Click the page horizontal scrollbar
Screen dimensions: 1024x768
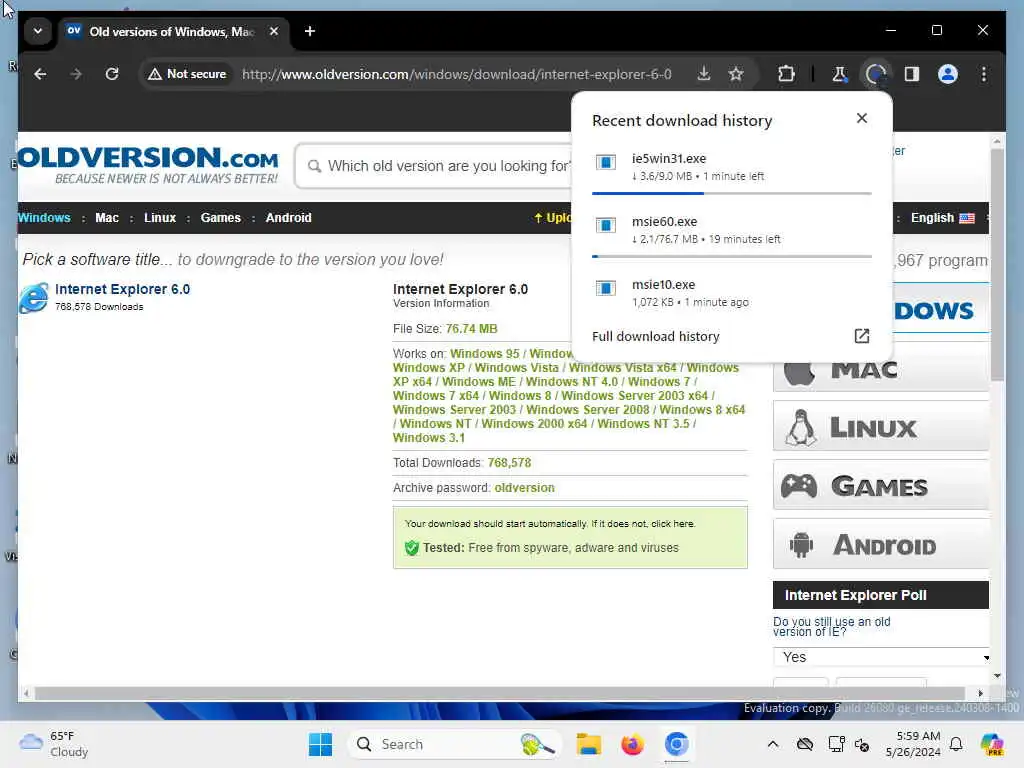tap(500, 693)
